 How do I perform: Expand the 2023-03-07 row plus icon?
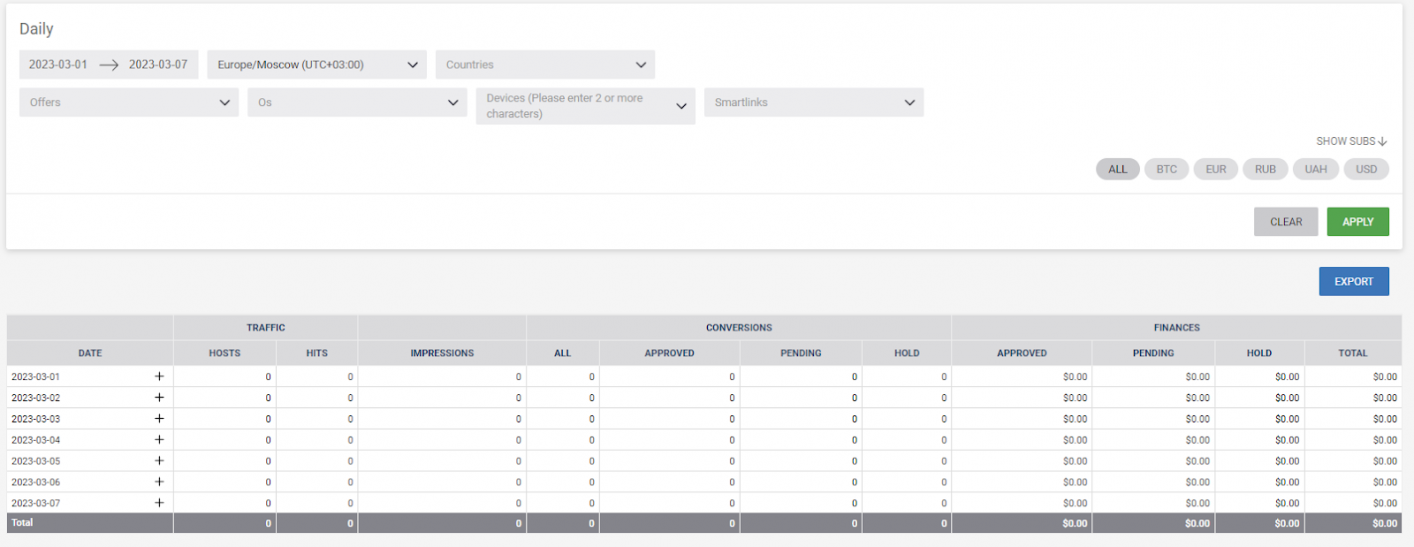[x=158, y=503]
